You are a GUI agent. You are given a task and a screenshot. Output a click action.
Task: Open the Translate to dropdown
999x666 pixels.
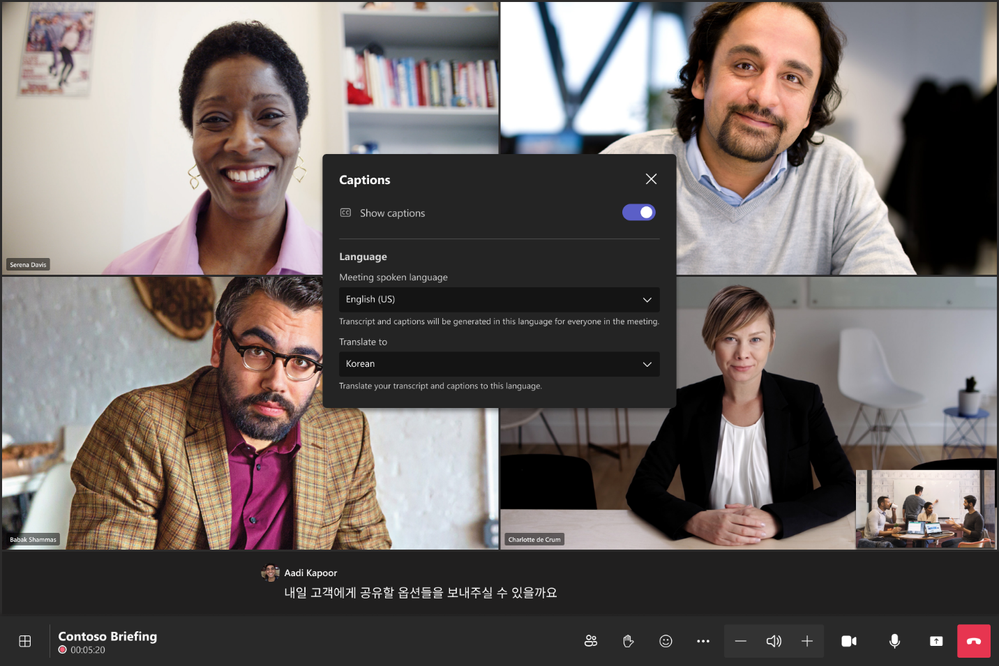tap(498, 363)
